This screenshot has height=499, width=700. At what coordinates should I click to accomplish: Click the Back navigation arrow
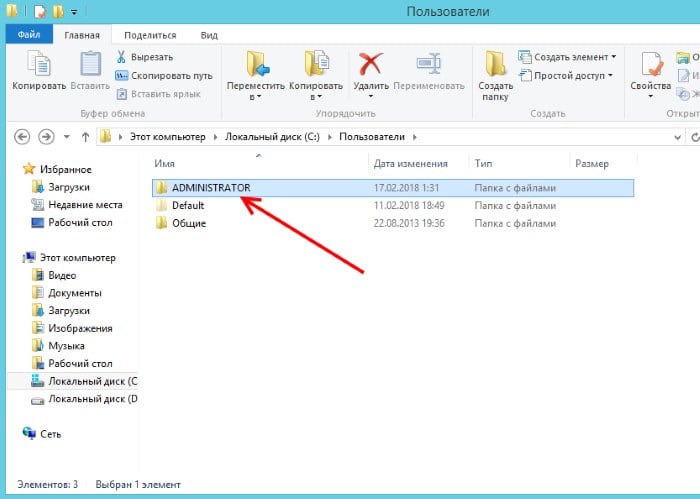coord(21,136)
